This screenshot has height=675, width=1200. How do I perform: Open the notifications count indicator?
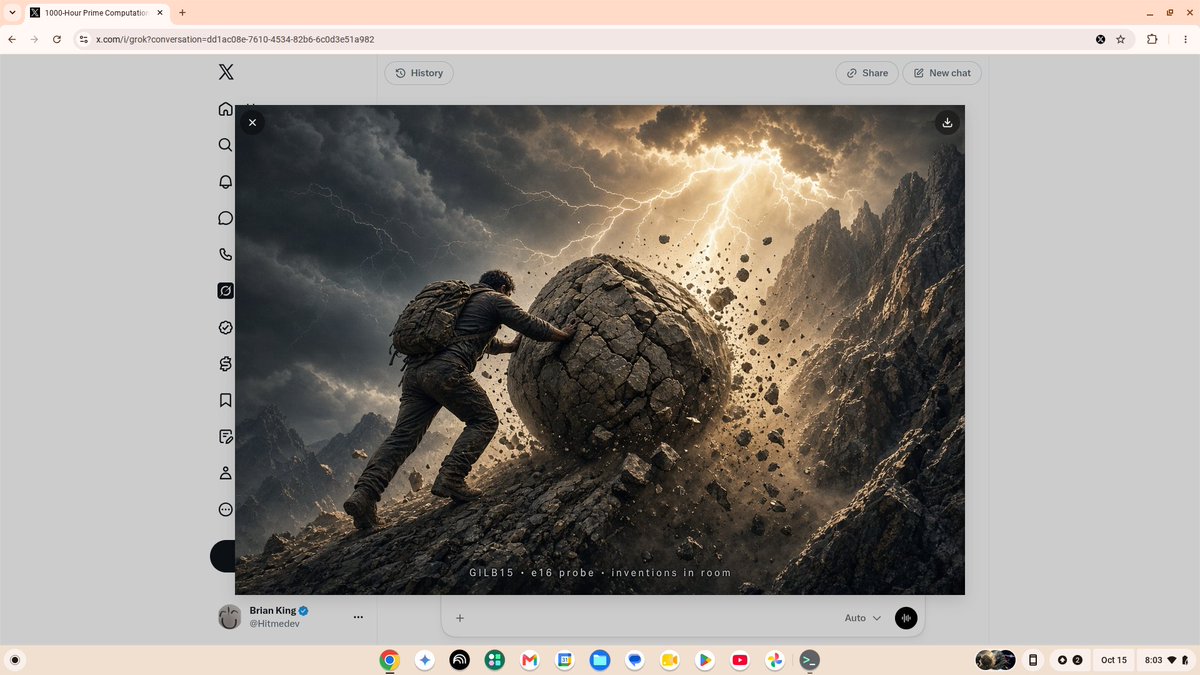pos(1070,660)
